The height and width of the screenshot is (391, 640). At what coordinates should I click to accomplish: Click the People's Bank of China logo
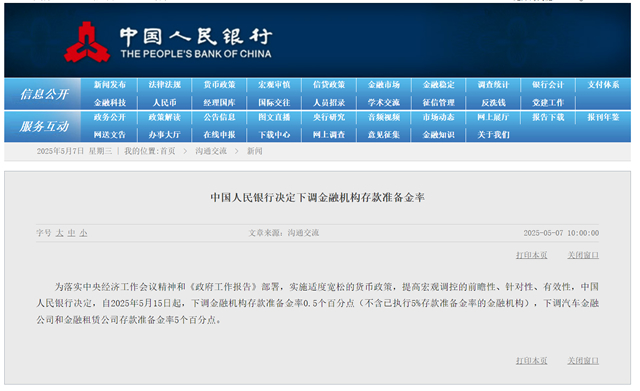click(168, 42)
